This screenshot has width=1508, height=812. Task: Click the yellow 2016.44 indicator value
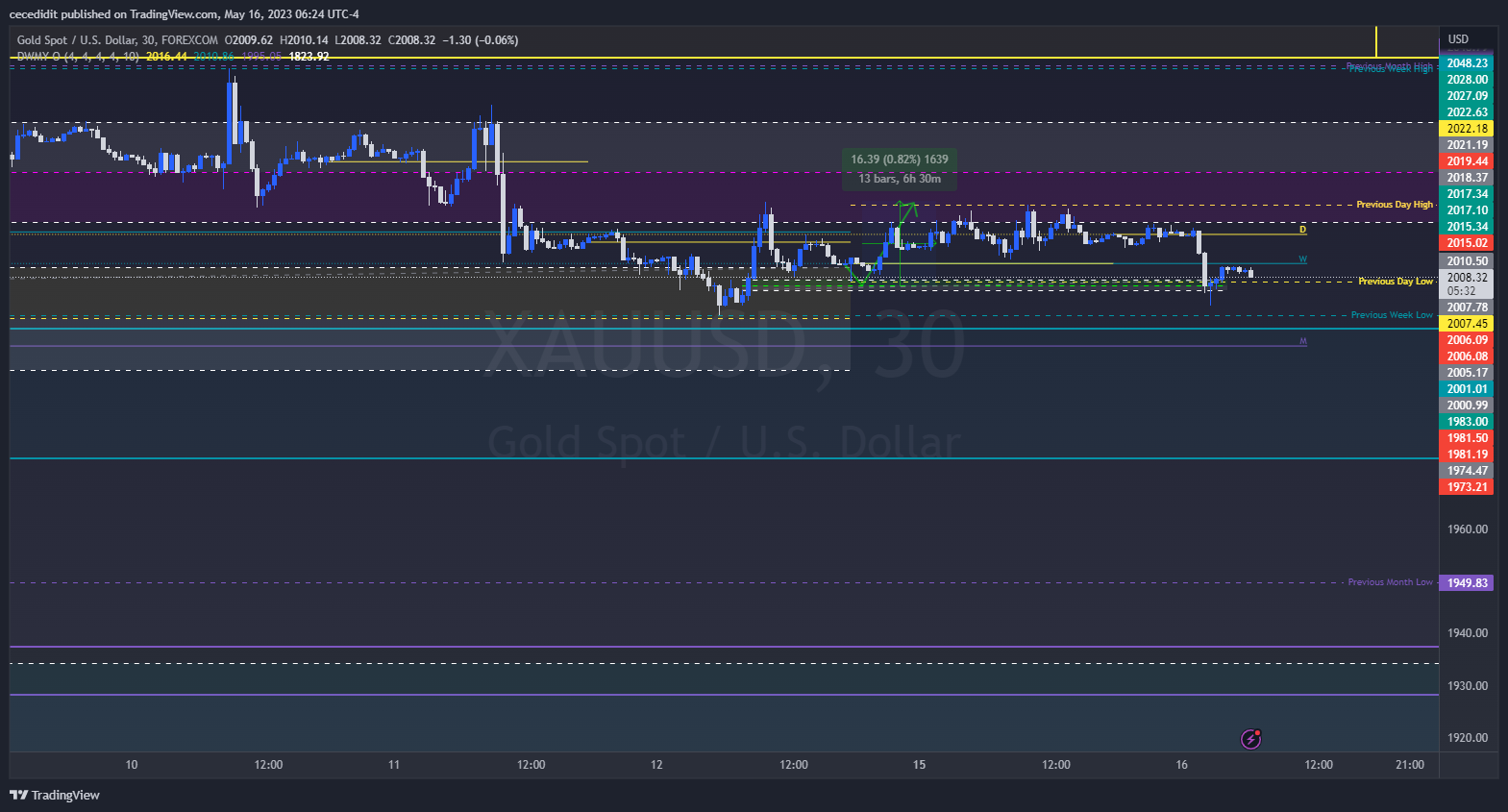pos(166,57)
